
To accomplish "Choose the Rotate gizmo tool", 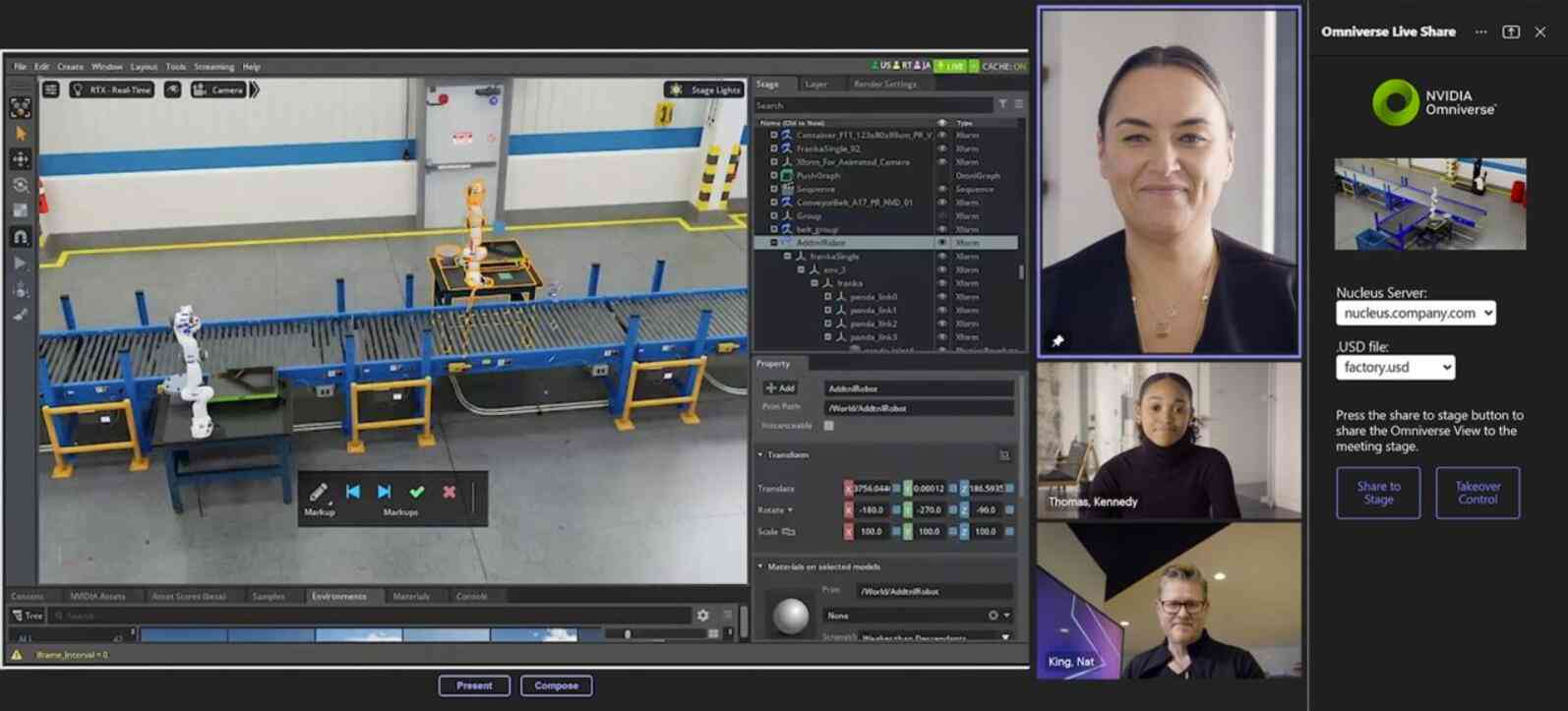I will click(21, 185).
